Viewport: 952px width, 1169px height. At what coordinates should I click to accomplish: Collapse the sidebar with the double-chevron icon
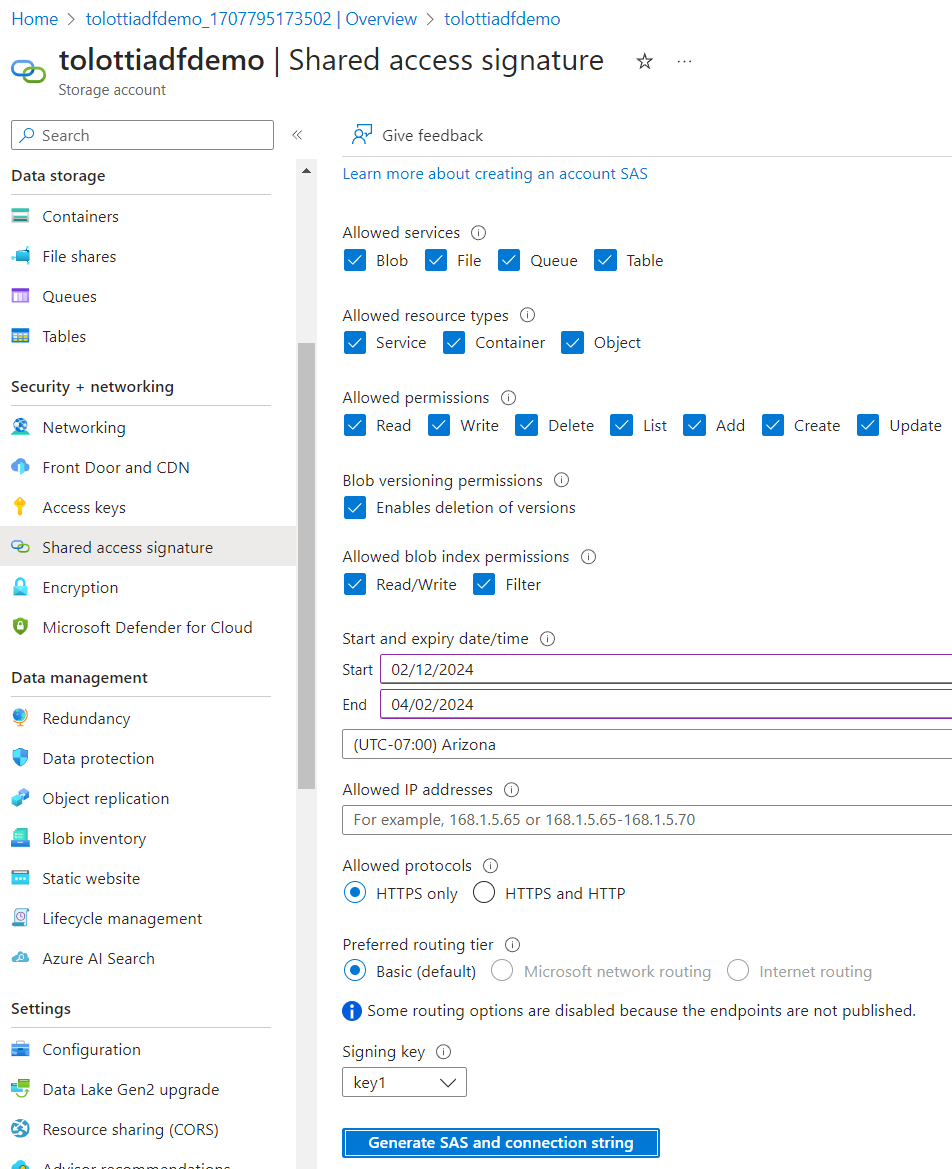click(x=297, y=135)
